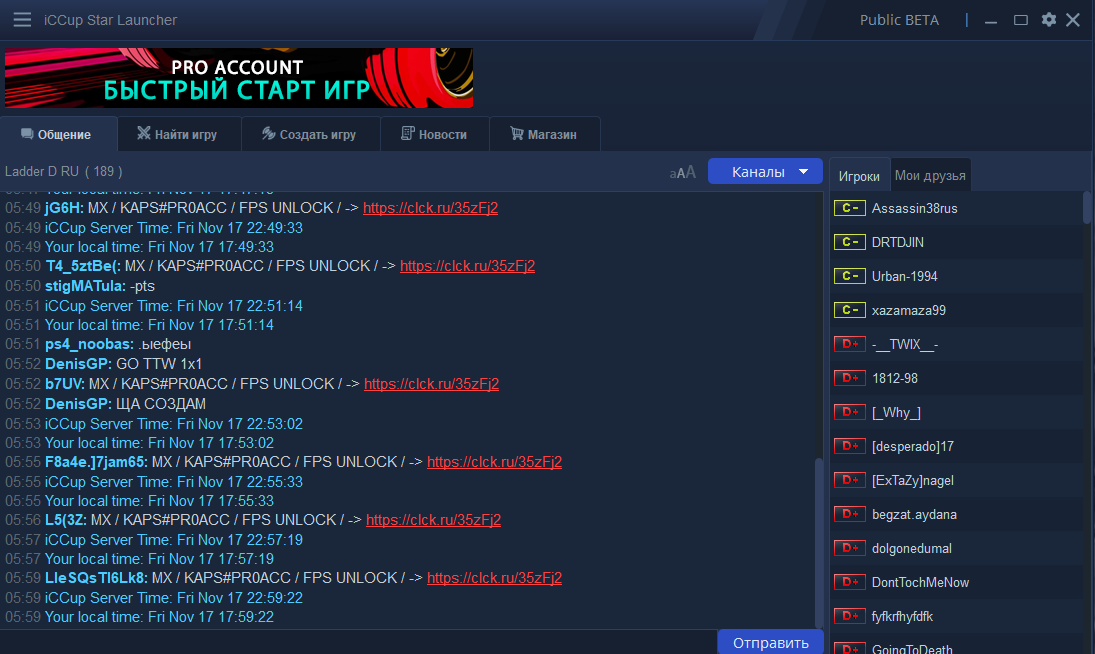
Task: Click nickname stigMATula in chat
Action: [85, 286]
